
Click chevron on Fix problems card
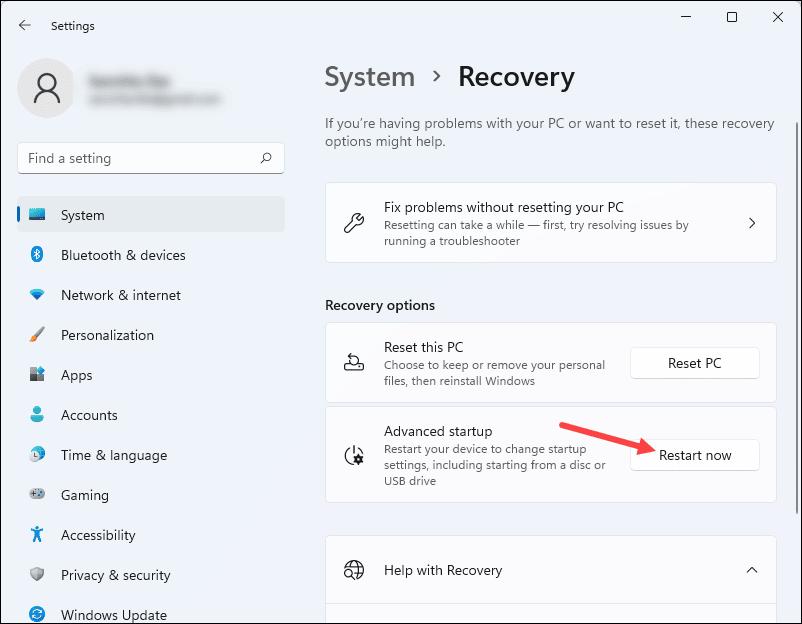752,223
